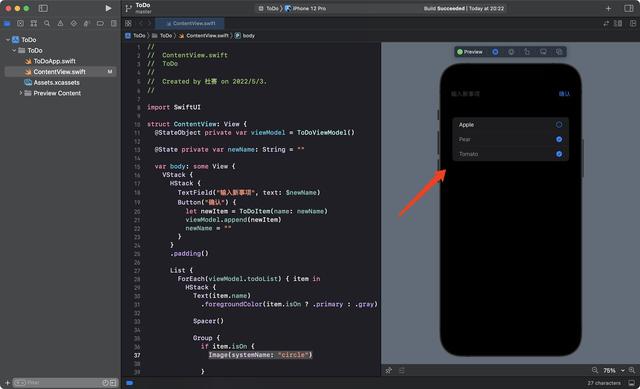640x389 pixels.
Task: Rotate or duplicate preview variants
Action: click(527, 52)
